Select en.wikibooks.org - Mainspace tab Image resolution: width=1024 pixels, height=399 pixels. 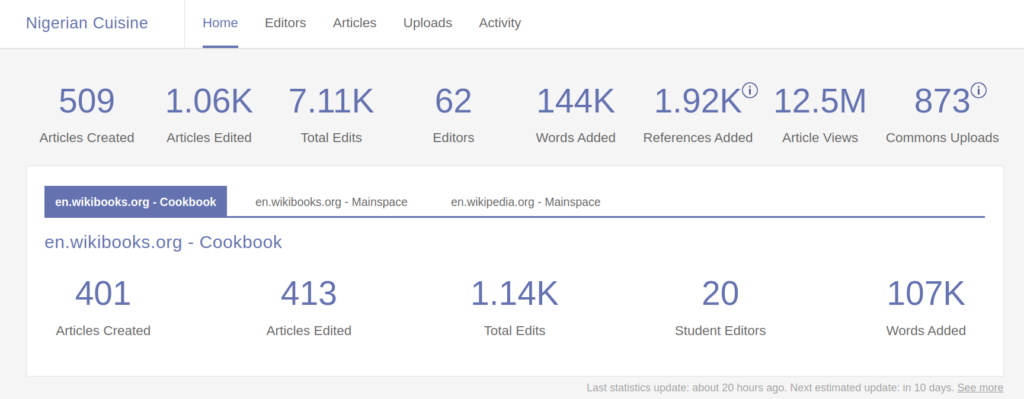[x=331, y=202]
